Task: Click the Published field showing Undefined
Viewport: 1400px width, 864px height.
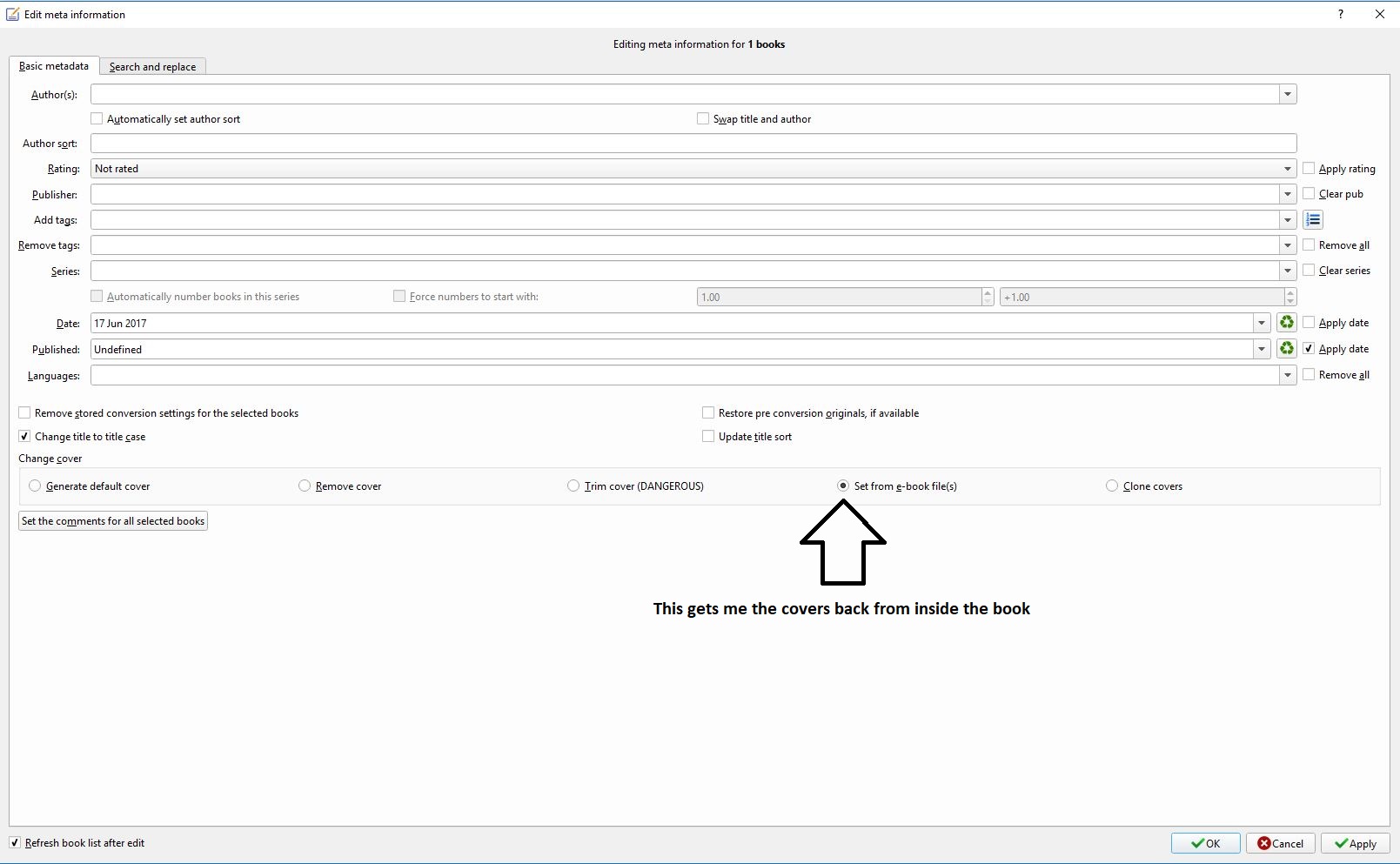Action: [x=672, y=349]
